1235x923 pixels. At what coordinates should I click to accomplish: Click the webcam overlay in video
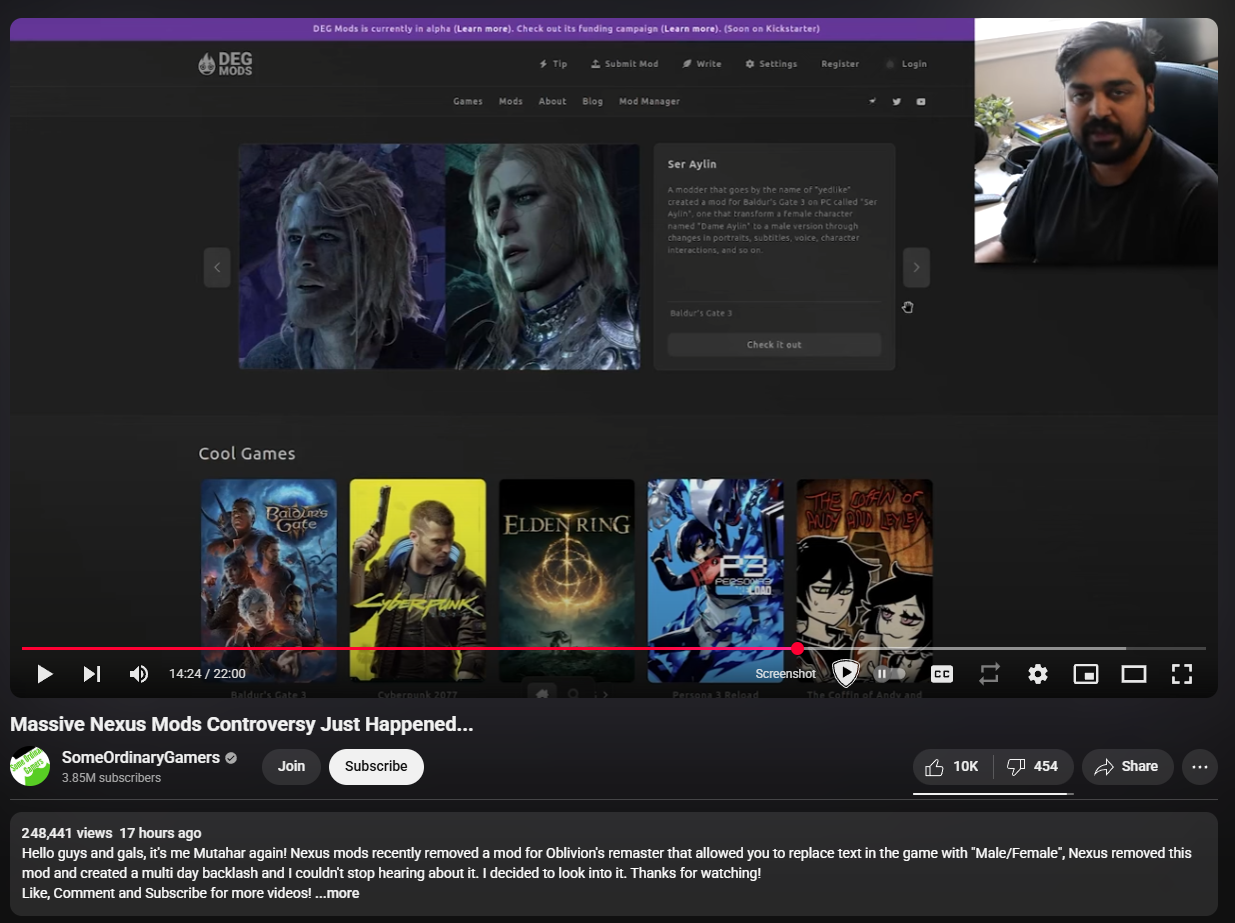1096,141
